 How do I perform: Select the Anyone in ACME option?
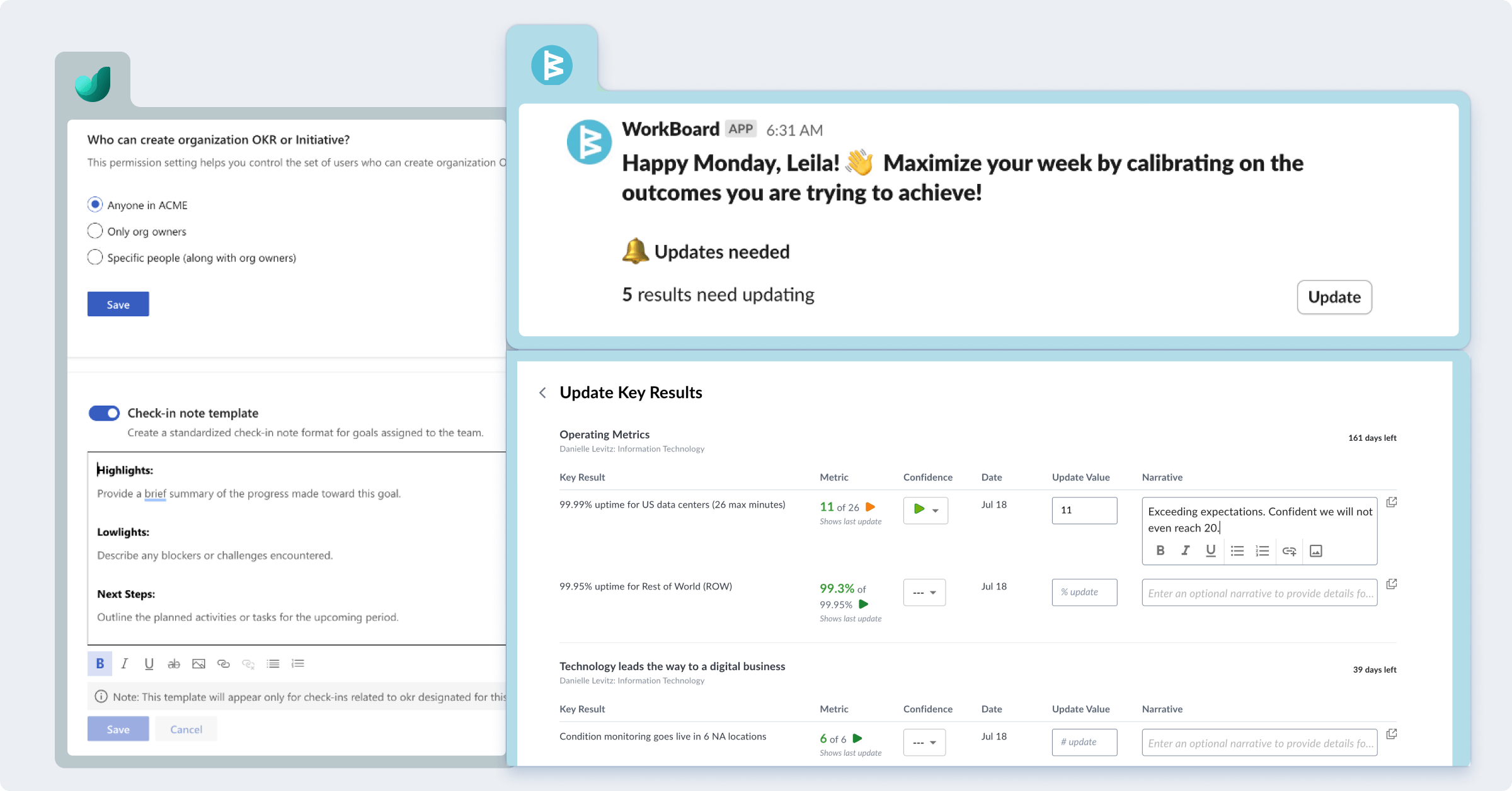click(95, 205)
